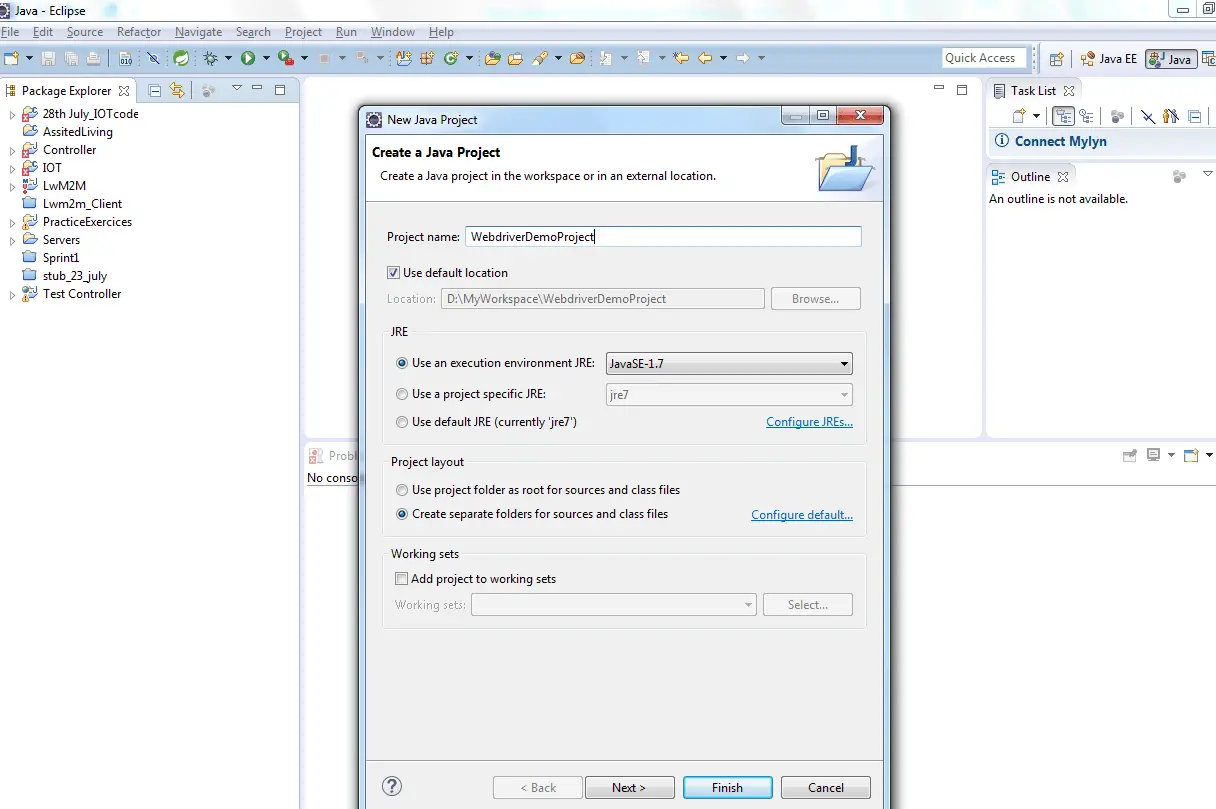
Task: Click the Run green play toolbar icon
Action: coord(247,58)
